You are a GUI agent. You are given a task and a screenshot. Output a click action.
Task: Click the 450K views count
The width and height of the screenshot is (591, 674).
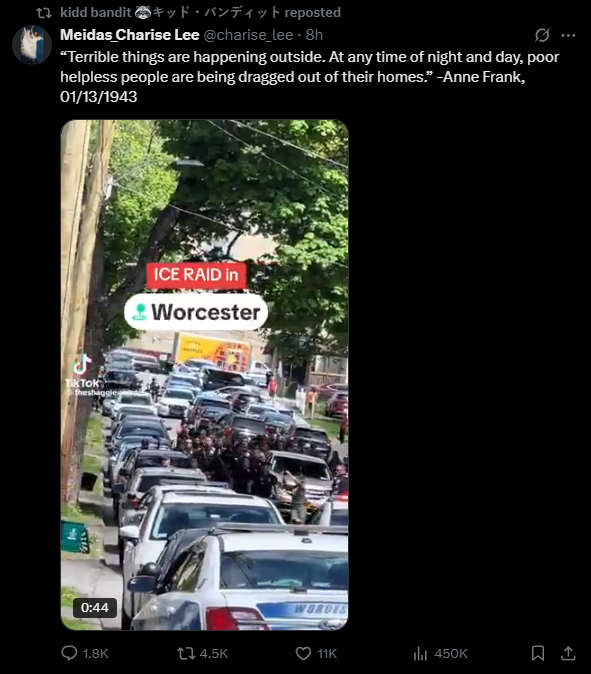[450, 654]
